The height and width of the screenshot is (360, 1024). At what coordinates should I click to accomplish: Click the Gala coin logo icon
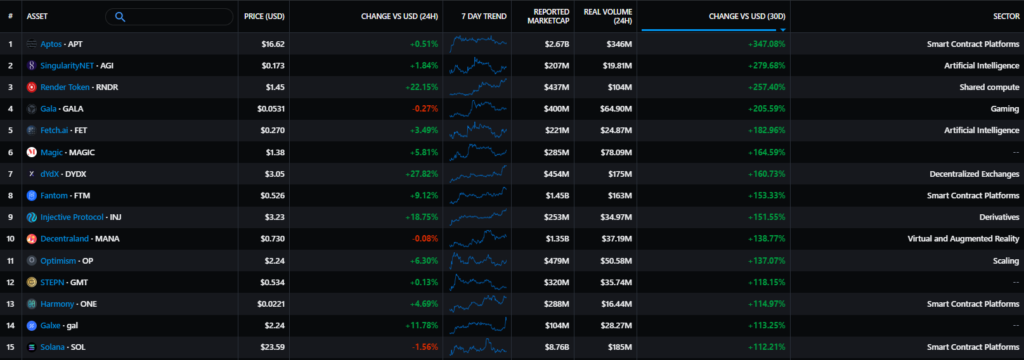31,108
